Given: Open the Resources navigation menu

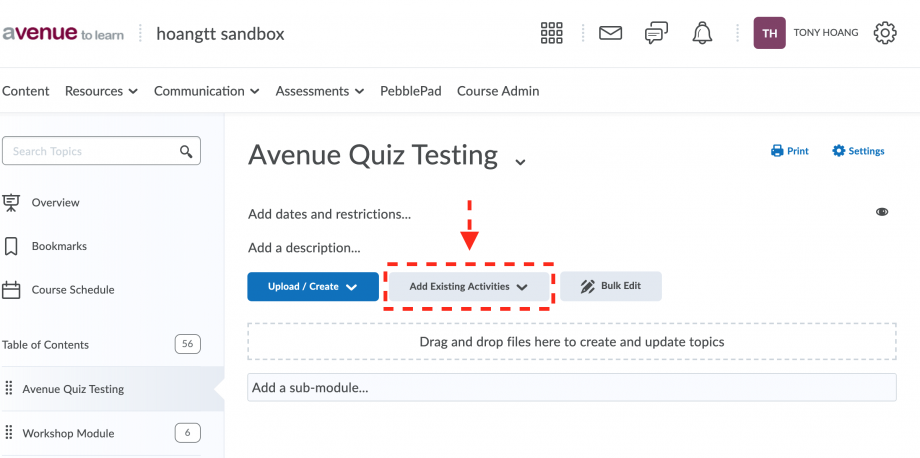Looking at the screenshot, I should tap(101, 91).
